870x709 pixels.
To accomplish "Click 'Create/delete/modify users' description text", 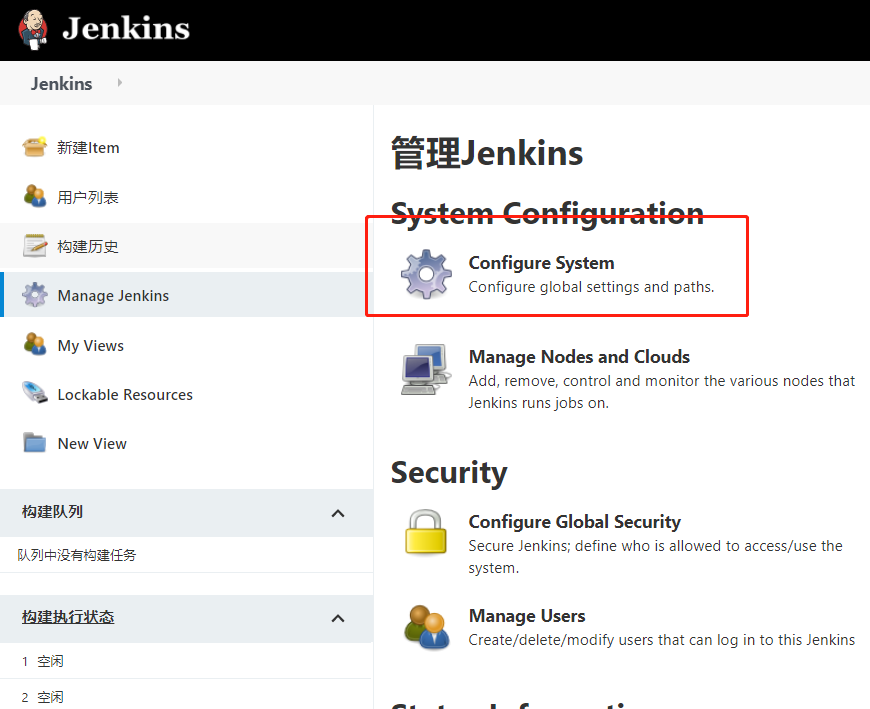I will click(662, 640).
